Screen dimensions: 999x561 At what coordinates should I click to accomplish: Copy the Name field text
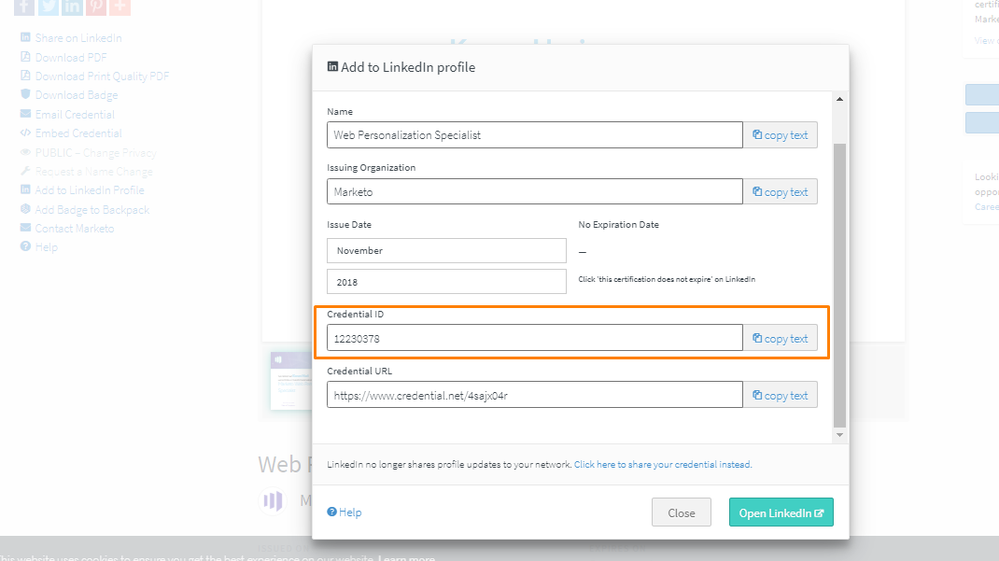pos(780,135)
